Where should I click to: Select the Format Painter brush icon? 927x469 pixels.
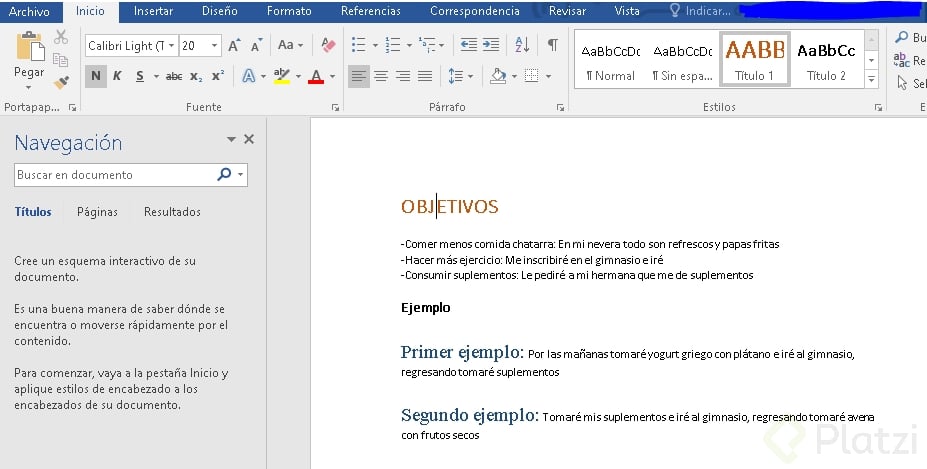pos(61,82)
